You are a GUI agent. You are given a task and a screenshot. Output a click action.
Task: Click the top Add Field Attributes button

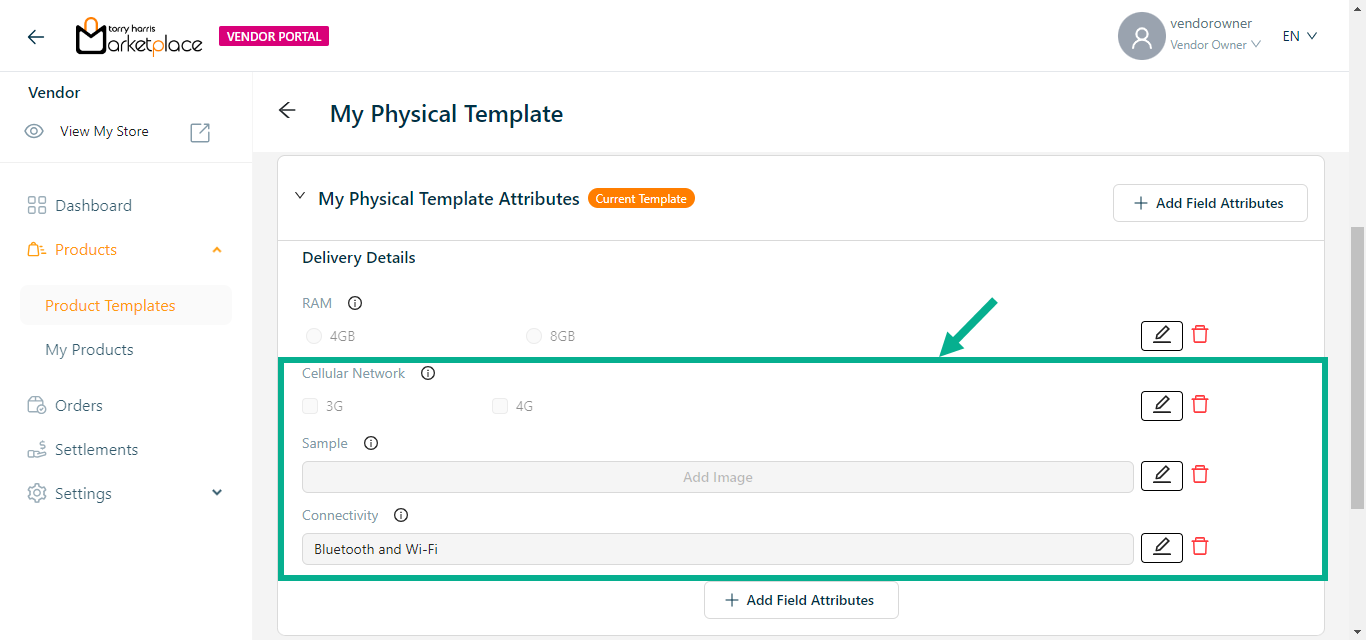1209,203
